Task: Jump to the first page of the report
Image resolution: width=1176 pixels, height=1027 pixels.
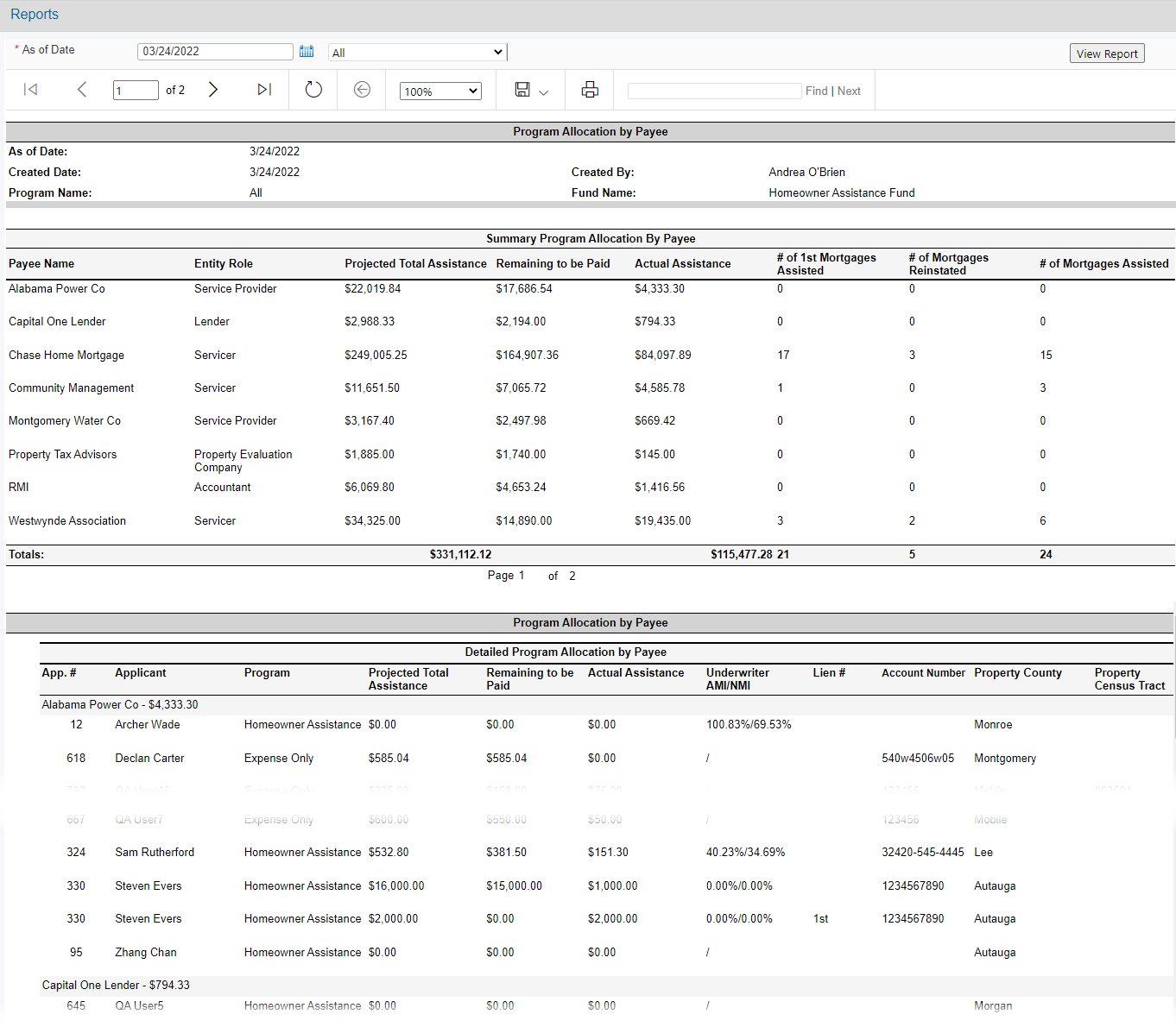Action: [30, 90]
